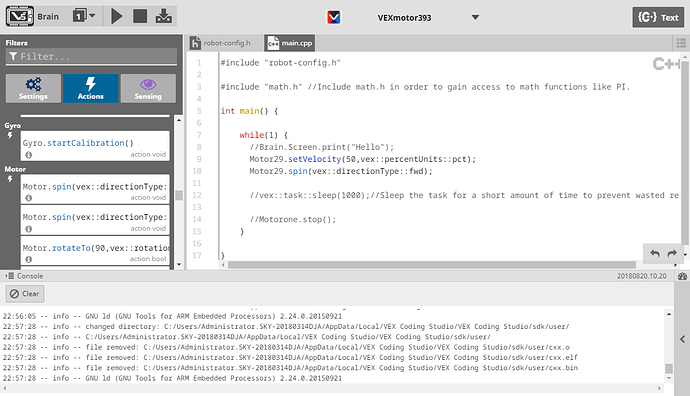
Task: Click the info icon under Gyro.startCalibration
Action: point(29,155)
